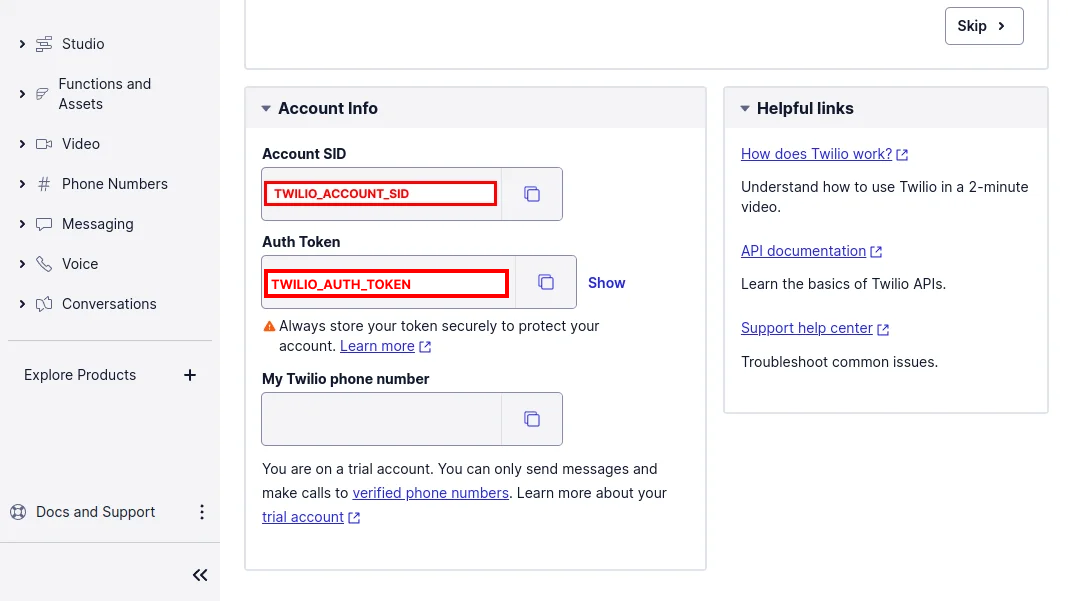The width and height of the screenshot is (1068, 601).
Task: Click the 'Troubleshoot common issues.' text
Action: 839,362
